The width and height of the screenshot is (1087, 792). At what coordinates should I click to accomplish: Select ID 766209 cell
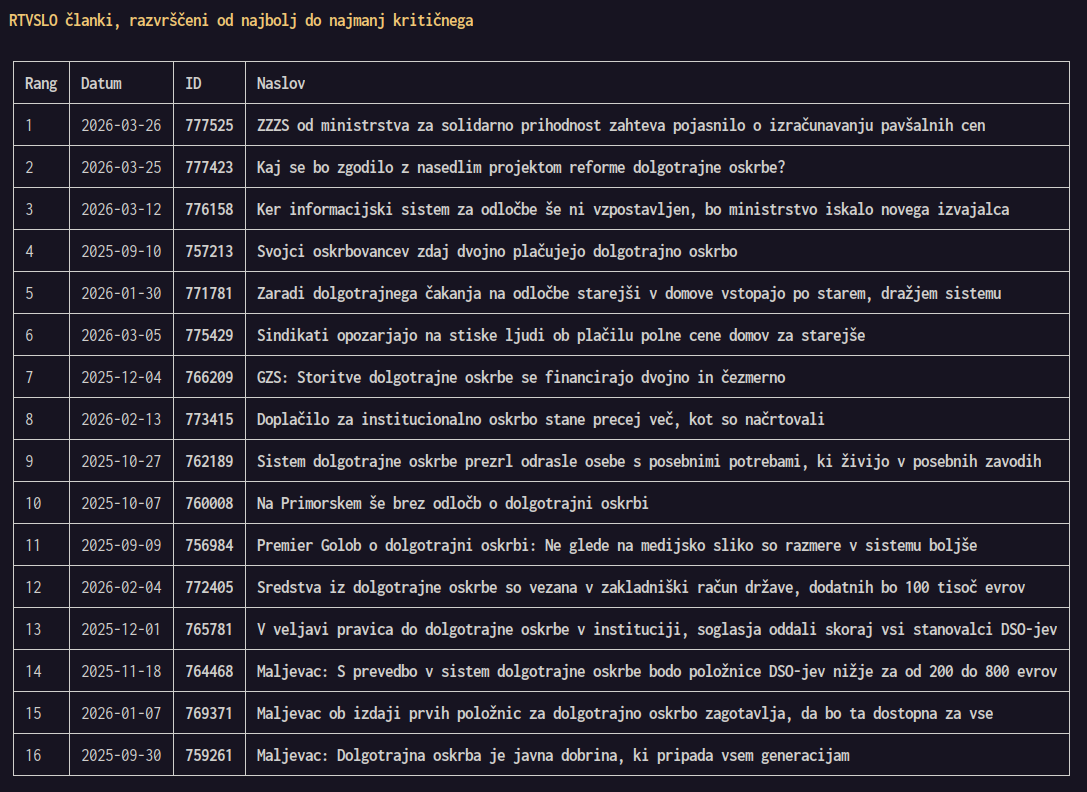(x=209, y=377)
